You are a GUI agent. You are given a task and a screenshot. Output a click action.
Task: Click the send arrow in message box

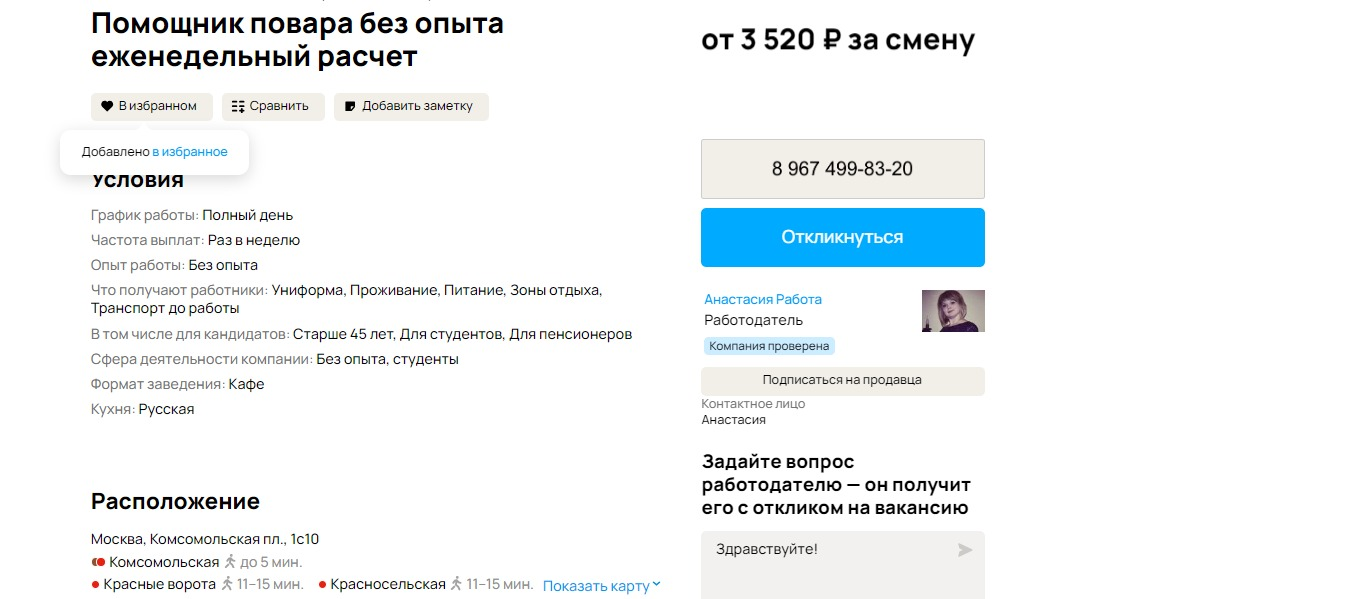[x=964, y=550]
